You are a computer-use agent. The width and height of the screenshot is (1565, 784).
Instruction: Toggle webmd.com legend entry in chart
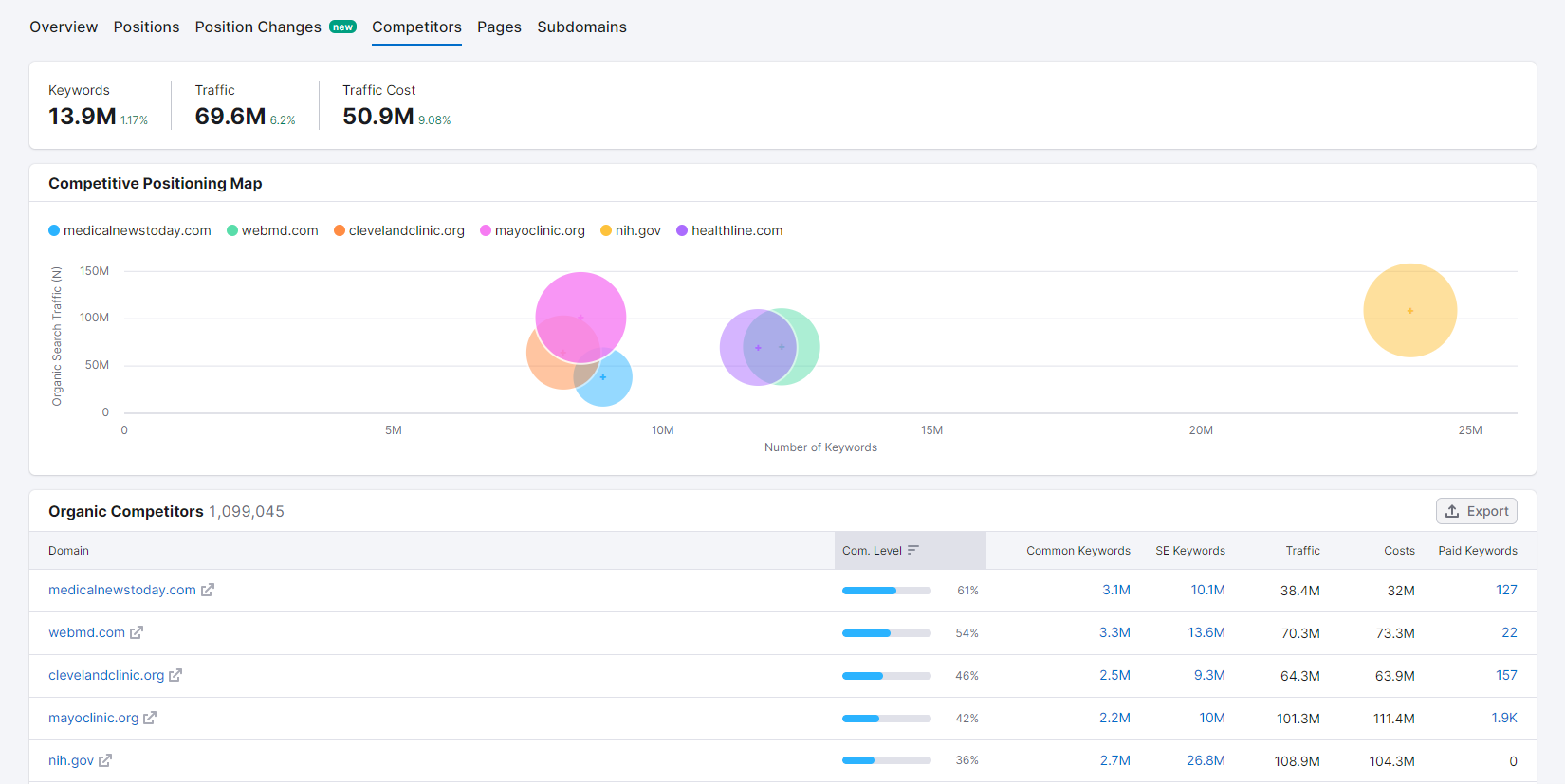click(x=272, y=230)
